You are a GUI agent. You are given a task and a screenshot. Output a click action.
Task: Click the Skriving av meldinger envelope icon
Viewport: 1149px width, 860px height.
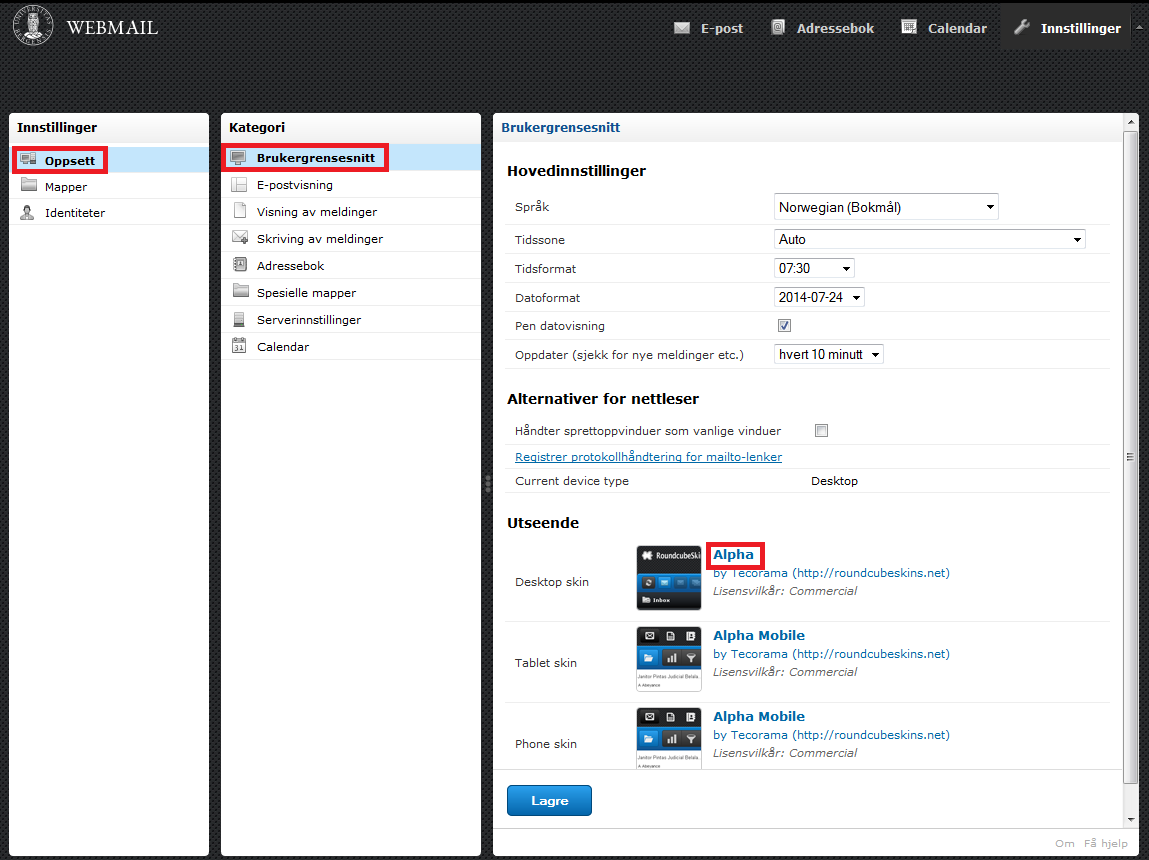[x=239, y=238]
